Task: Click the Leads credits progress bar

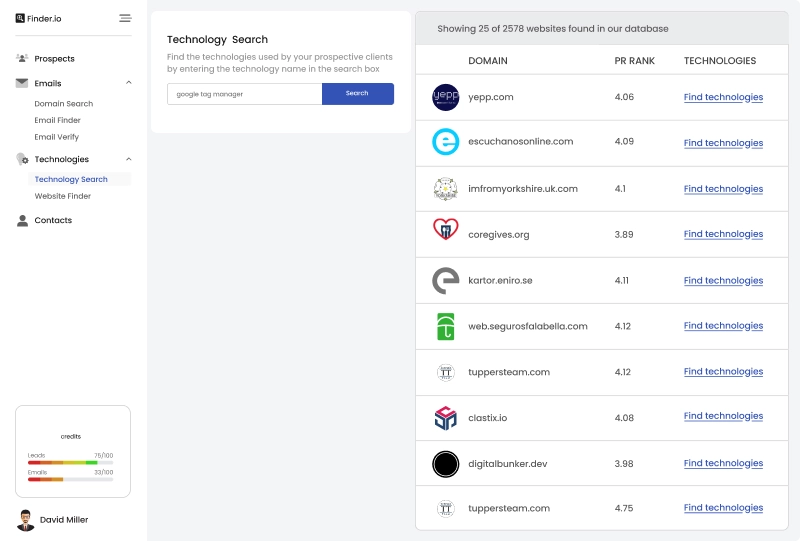Action: [x=70, y=463]
